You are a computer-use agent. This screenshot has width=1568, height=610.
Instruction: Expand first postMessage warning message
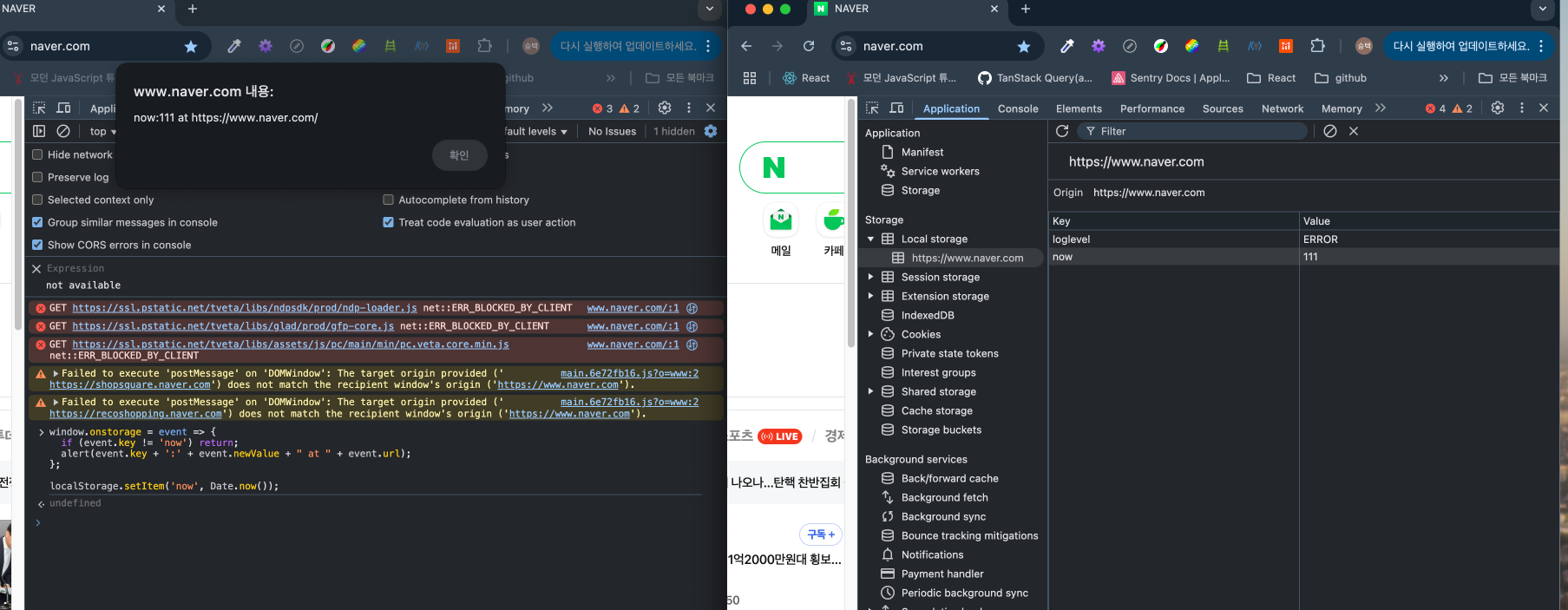56,374
